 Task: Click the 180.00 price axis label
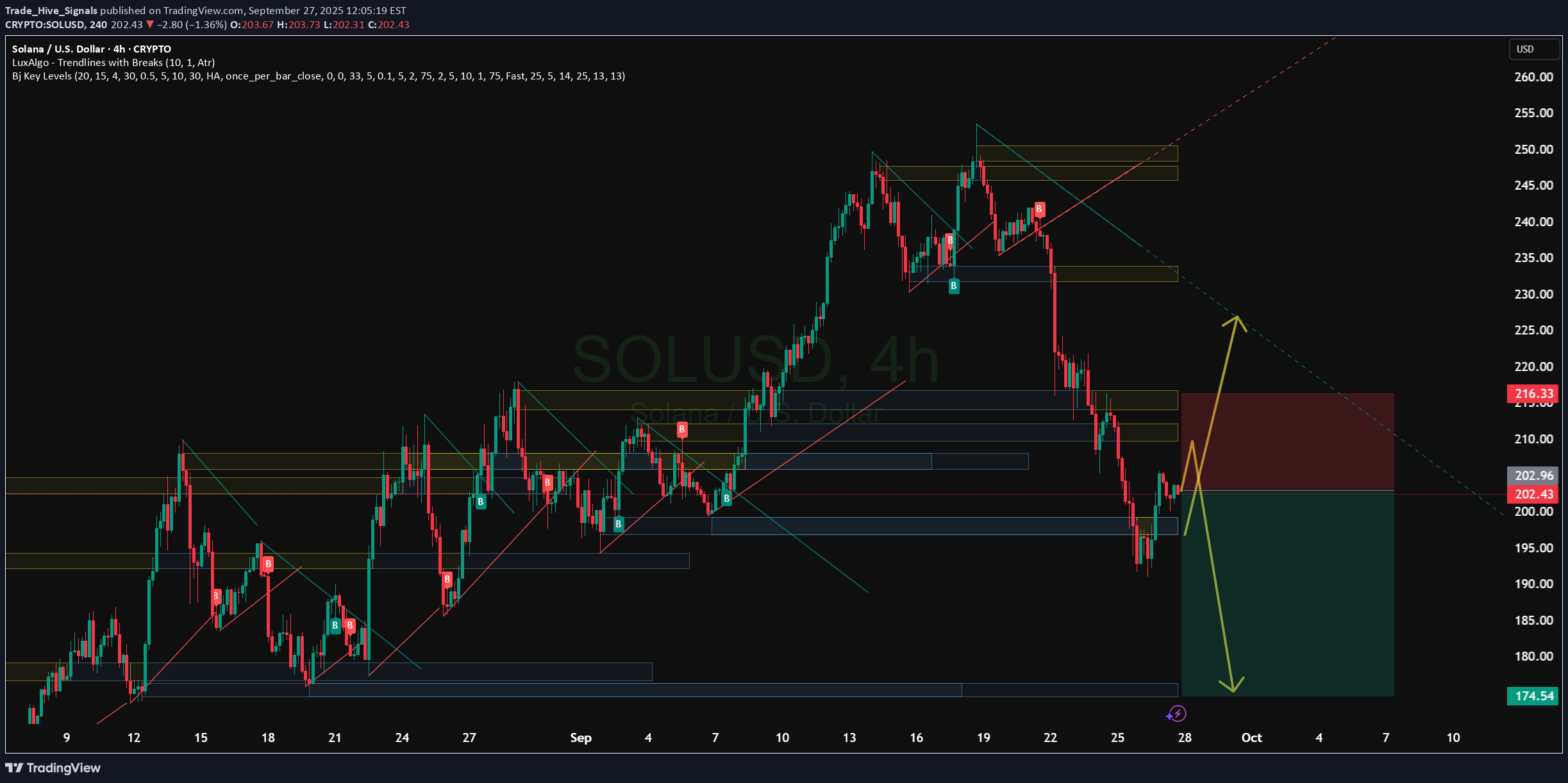coord(1533,656)
